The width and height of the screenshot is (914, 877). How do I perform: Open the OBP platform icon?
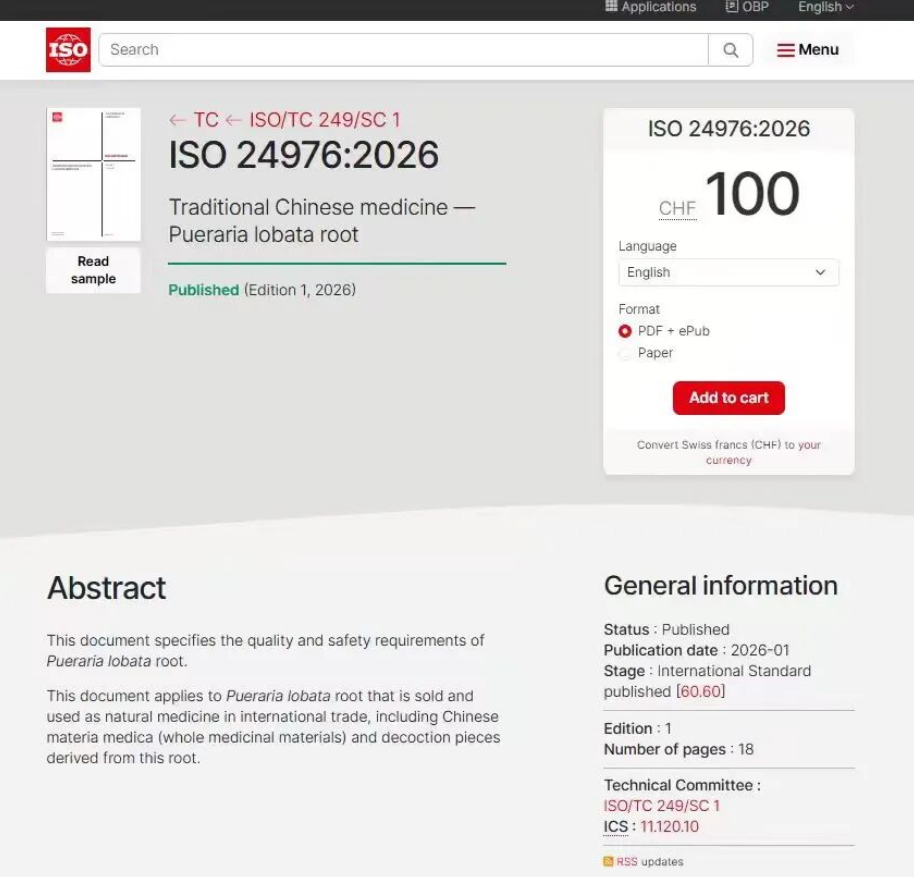pyautogui.click(x=732, y=7)
